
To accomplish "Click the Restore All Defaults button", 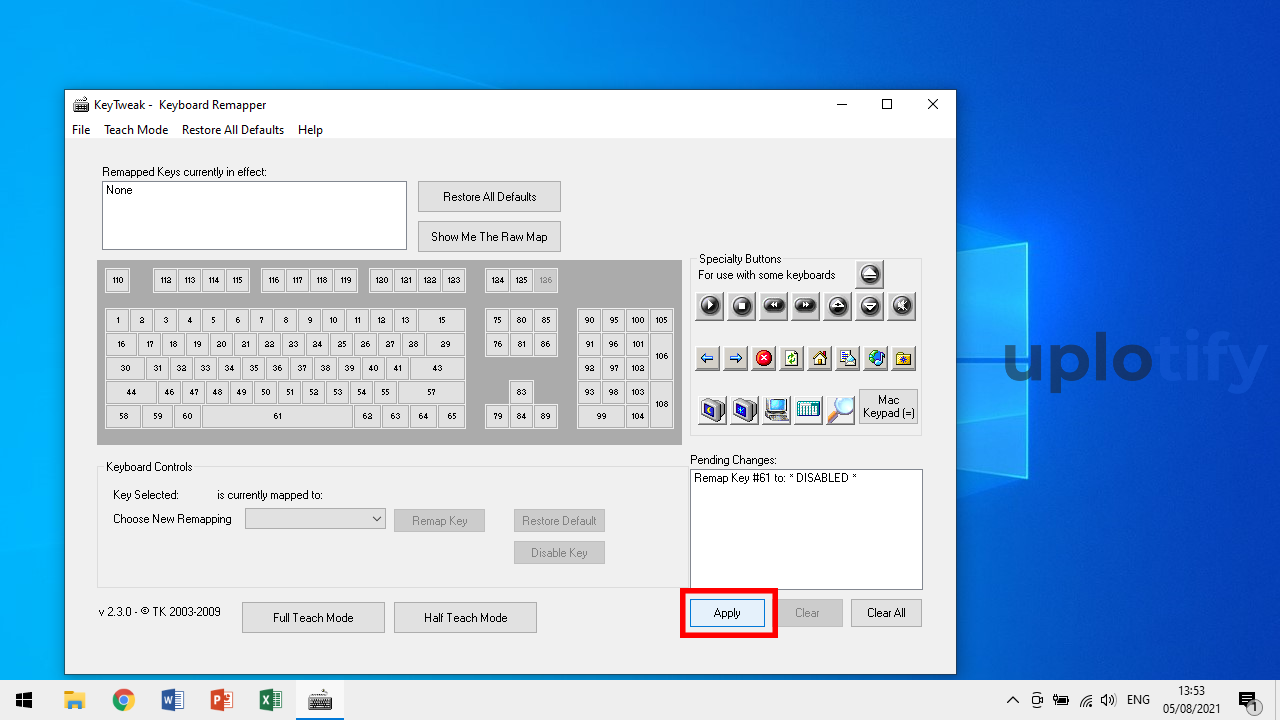I will (x=489, y=197).
